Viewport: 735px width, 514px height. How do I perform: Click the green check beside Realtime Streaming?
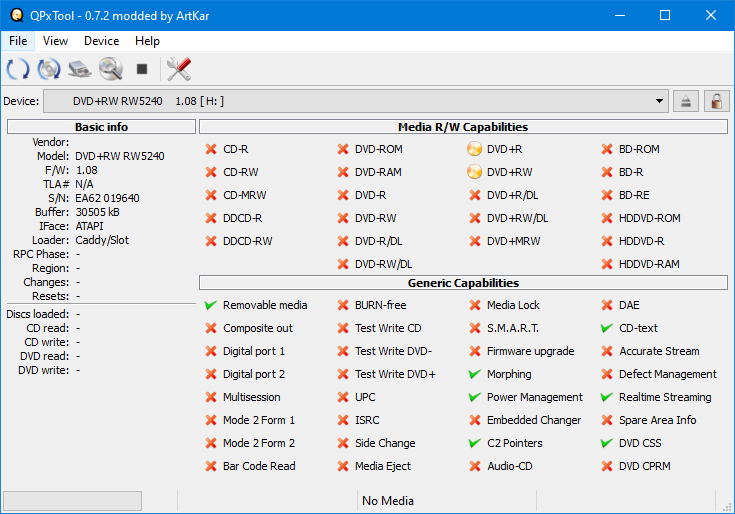(607, 397)
